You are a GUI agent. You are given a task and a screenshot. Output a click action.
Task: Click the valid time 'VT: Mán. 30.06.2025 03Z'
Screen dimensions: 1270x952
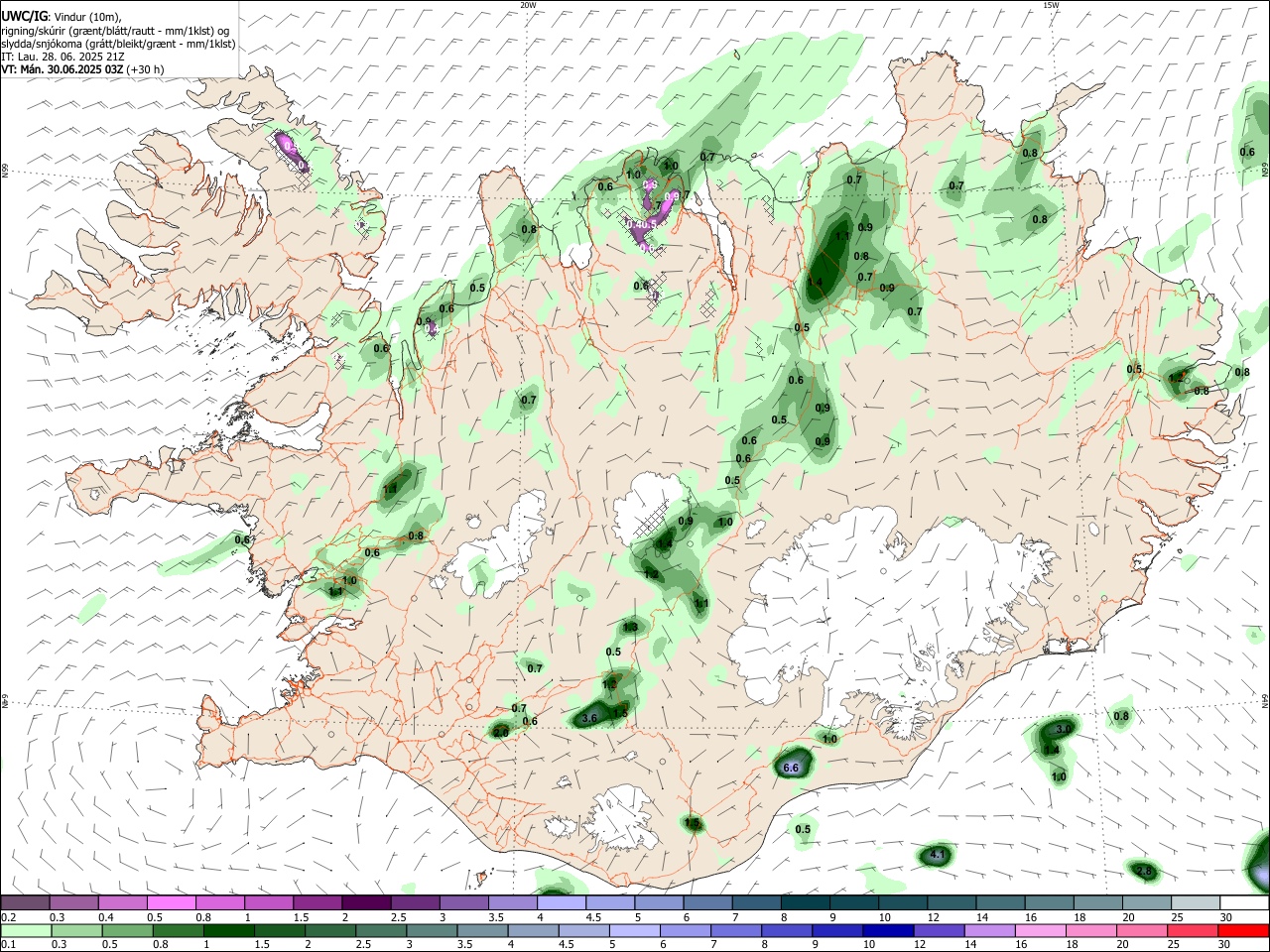[x=63, y=69]
